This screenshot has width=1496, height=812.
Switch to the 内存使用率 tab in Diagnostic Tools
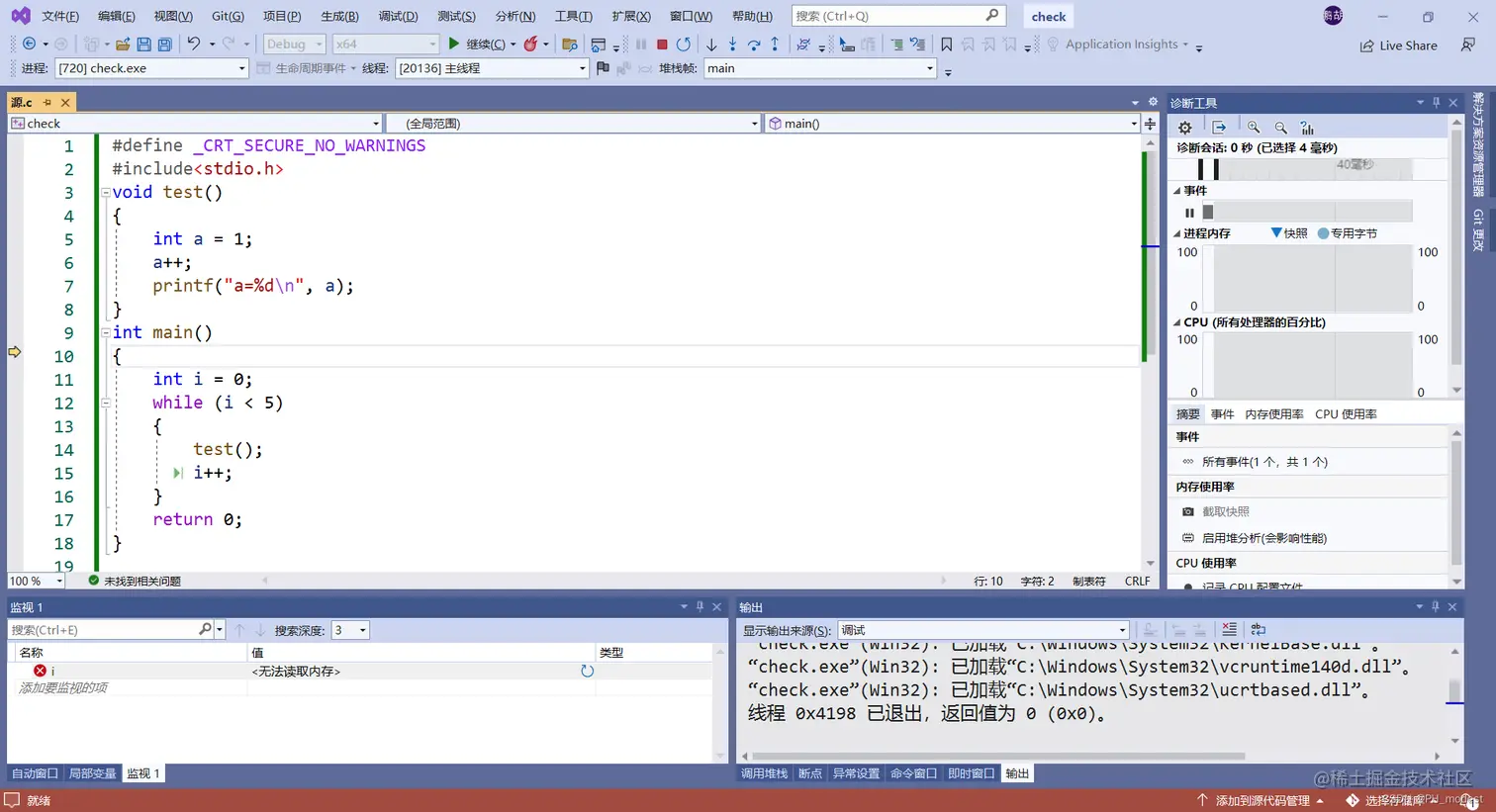(1273, 414)
